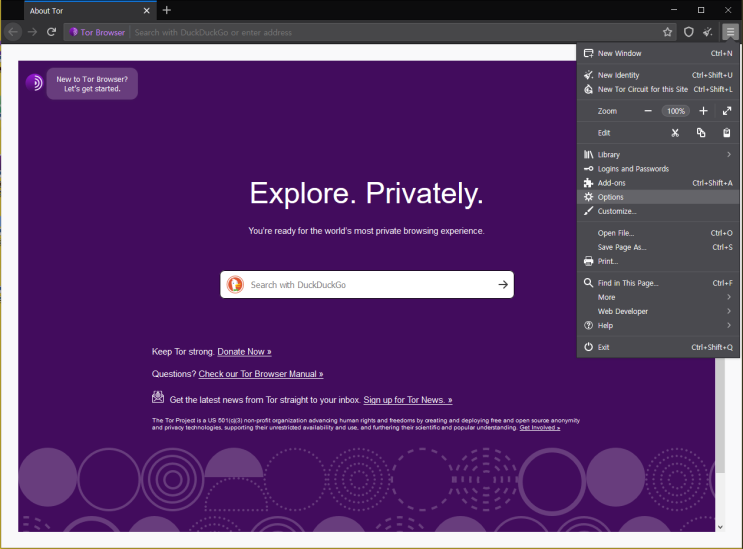743x549 pixels.
Task: Reset zoom via the 100% indicator
Action: tap(676, 111)
